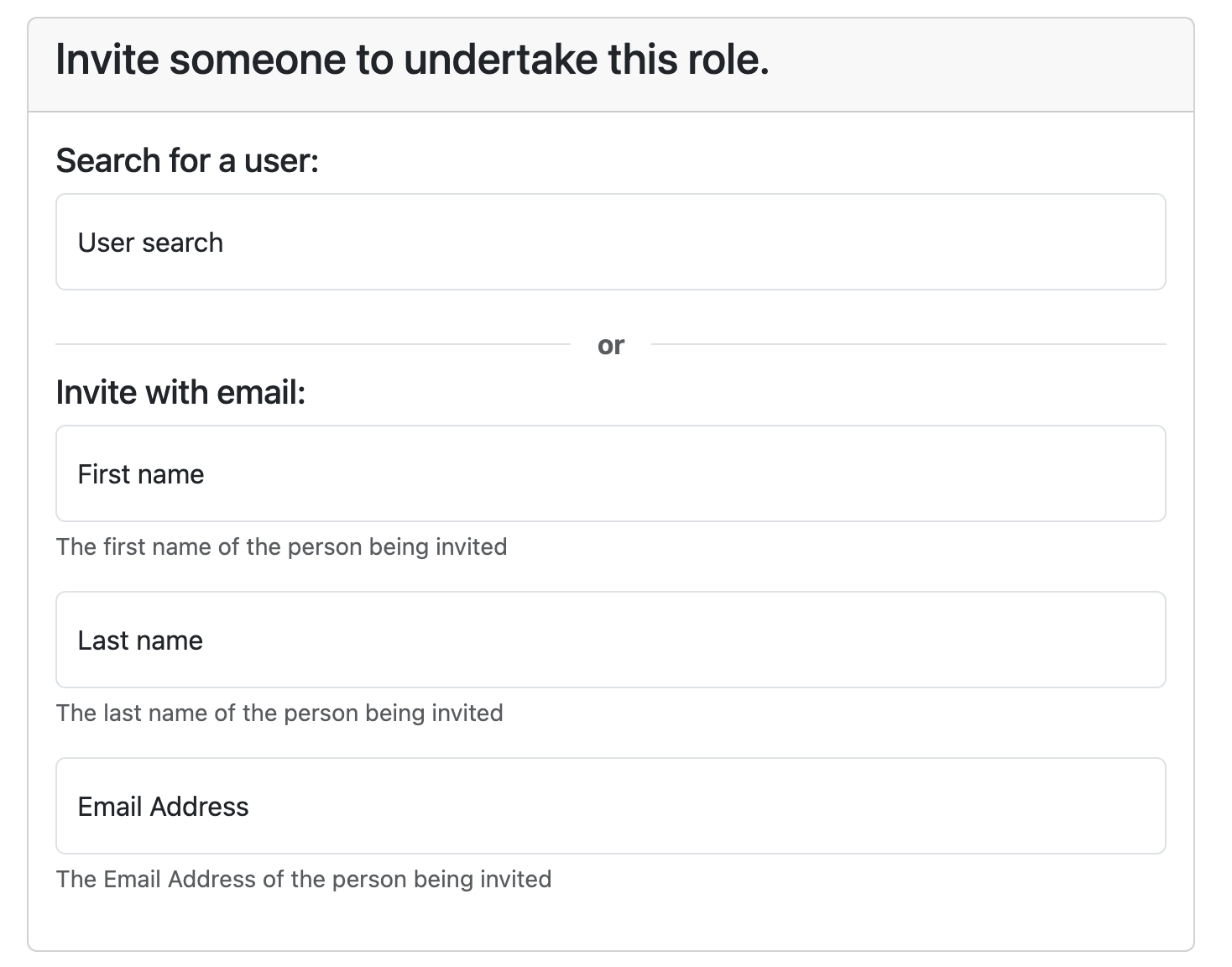Click the first name helper text
Image resolution: width=1232 pixels, height=967 pixels.
pyautogui.click(x=281, y=546)
